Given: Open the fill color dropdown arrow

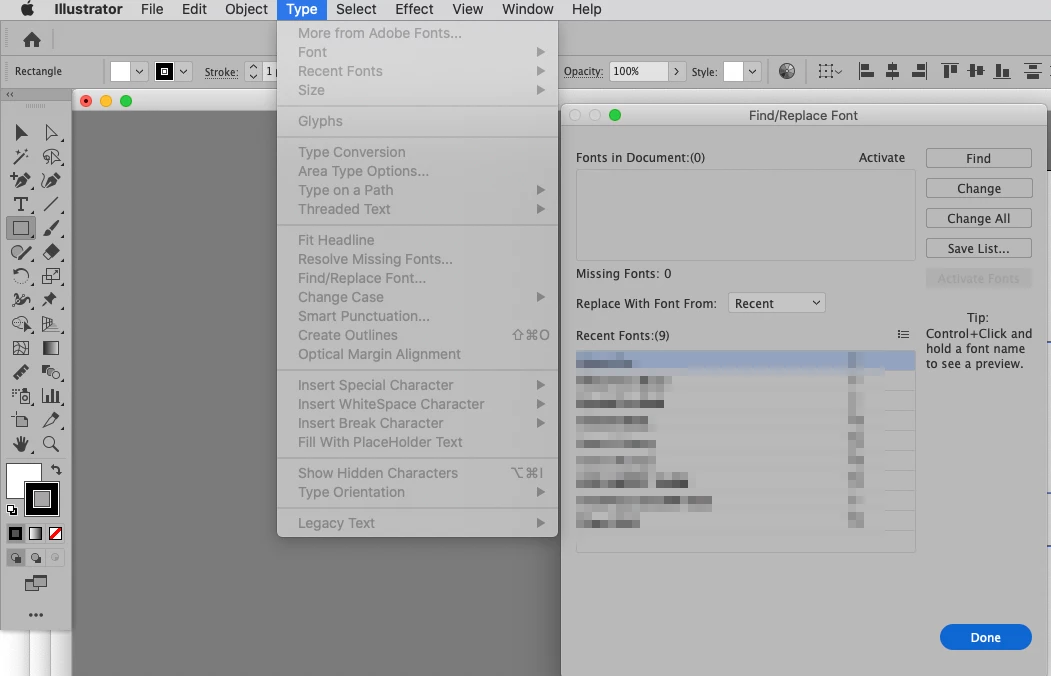Looking at the screenshot, I should point(139,71).
